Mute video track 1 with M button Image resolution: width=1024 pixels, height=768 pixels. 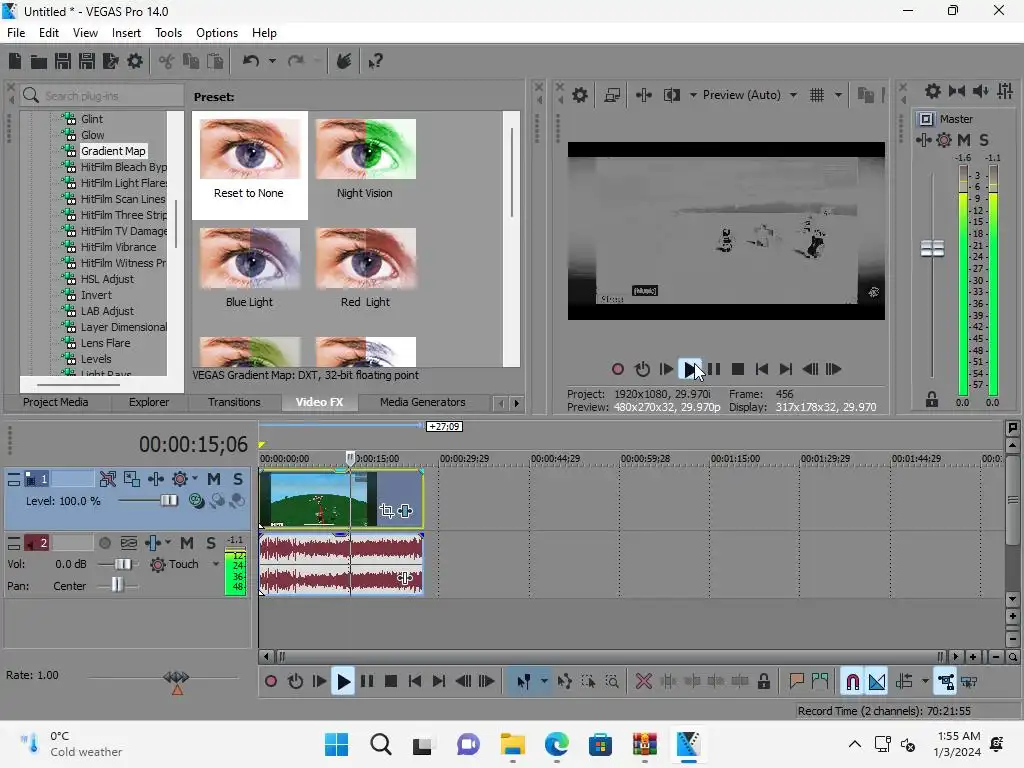click(x=214, y=479)
